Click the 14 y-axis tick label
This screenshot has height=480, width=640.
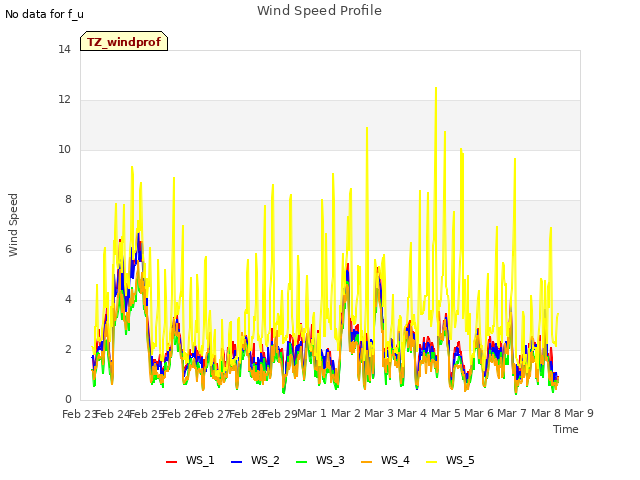pyautogui.click(x=64, y=50)
